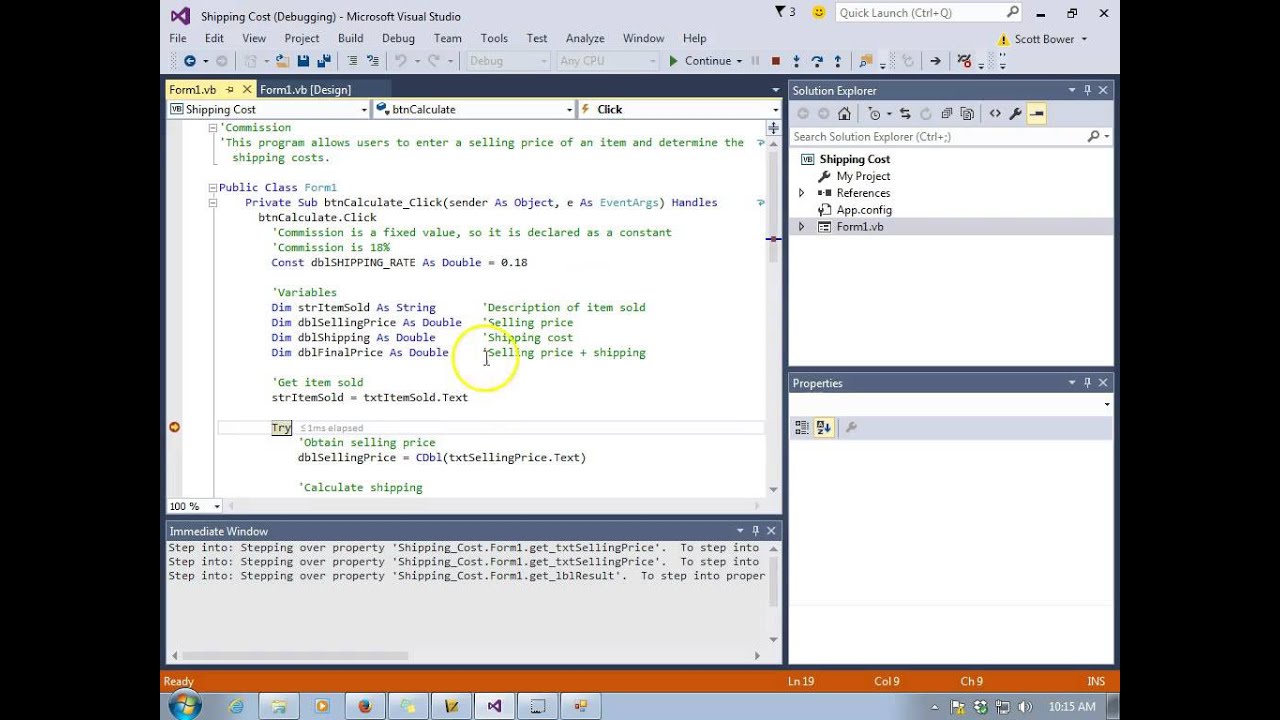Viewport: 1280px width, 720px height.
Task: Click the Undo toolbar arrow
Action: click(x=400, y=61)
